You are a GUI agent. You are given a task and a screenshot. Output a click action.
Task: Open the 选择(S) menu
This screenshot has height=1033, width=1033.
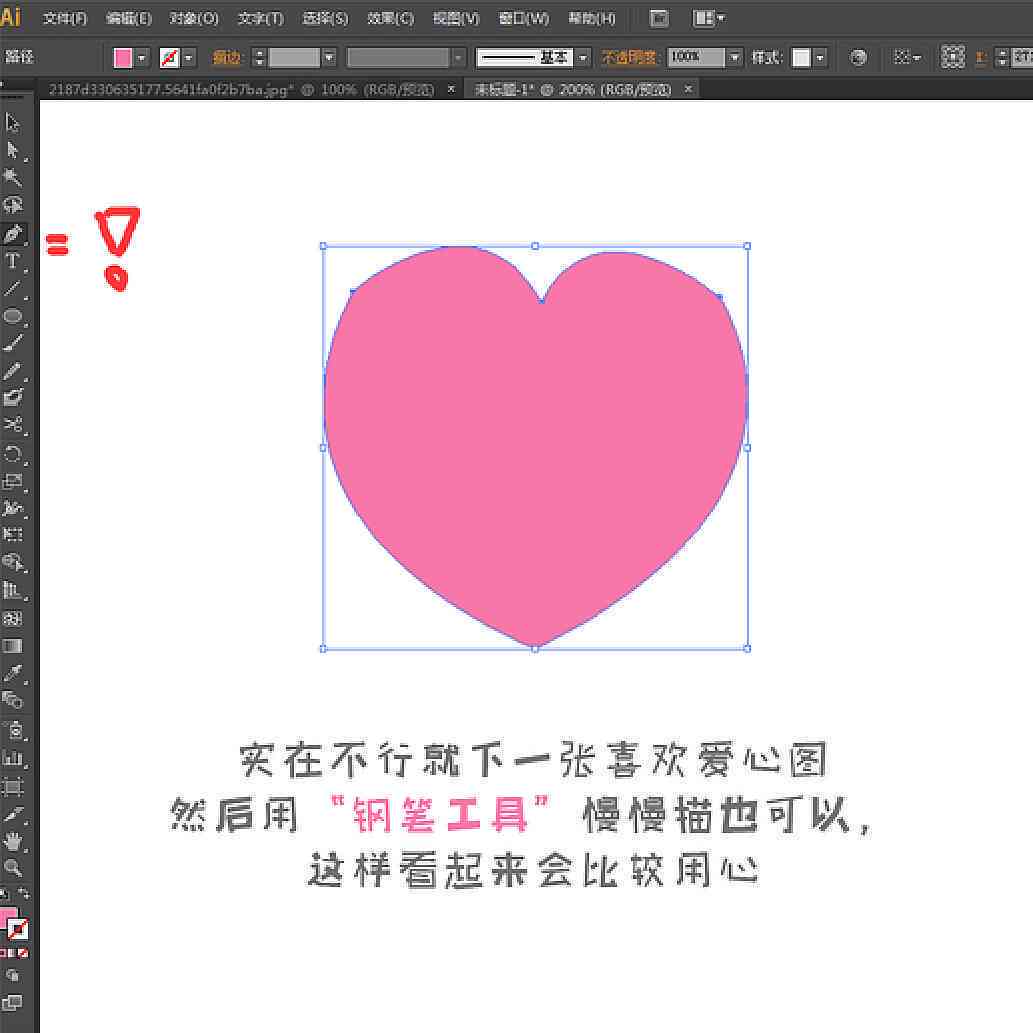[325, 18]
